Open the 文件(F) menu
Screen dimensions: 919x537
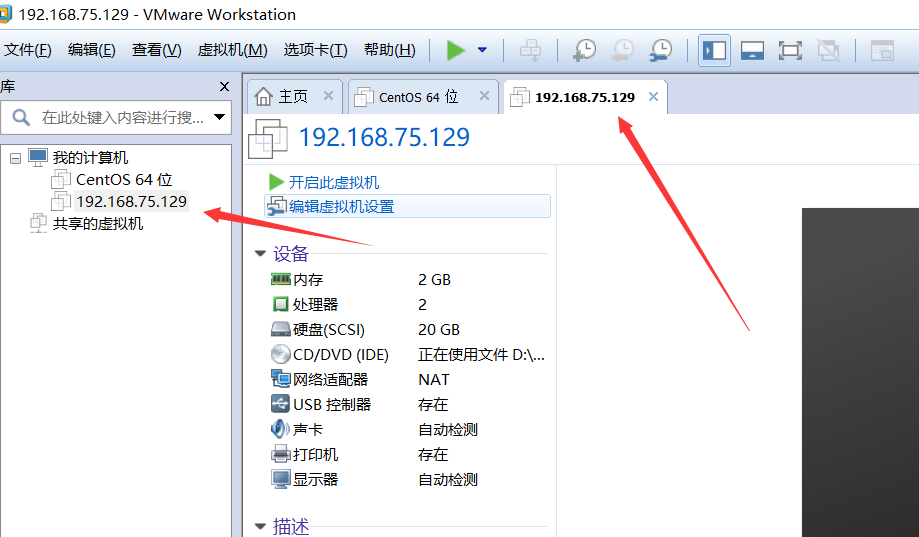(x=28, y=50)
